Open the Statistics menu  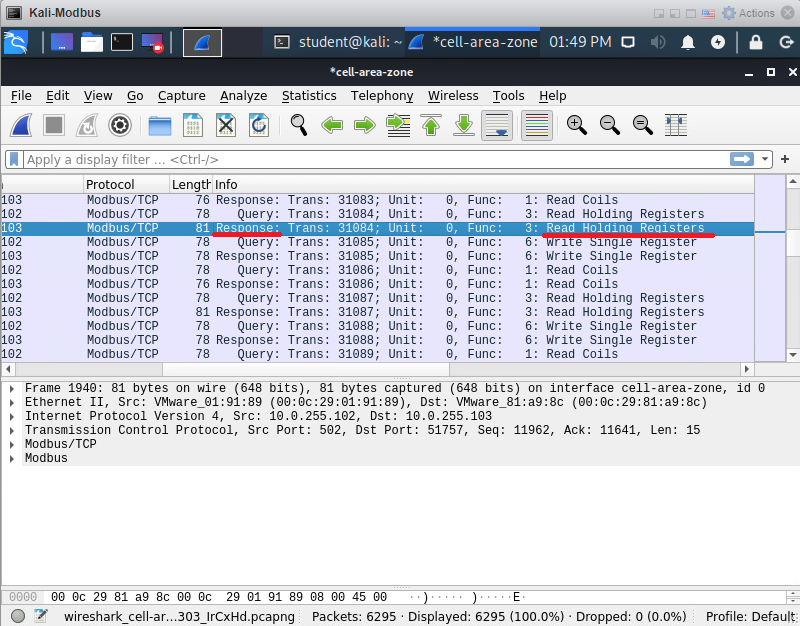tap(309, 96)
